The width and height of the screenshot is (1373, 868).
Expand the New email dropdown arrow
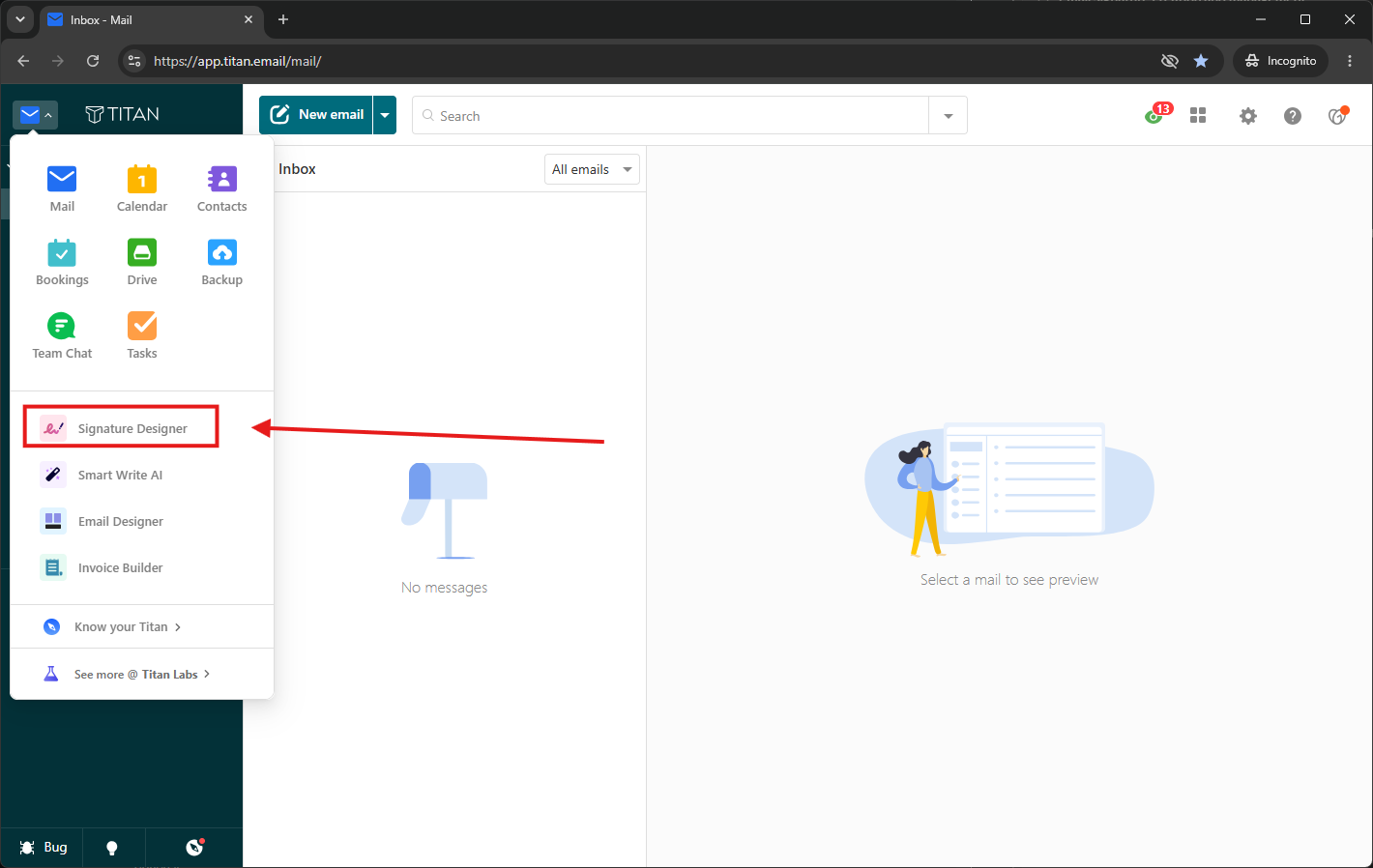pyautogui.click(x=385, y=115)
